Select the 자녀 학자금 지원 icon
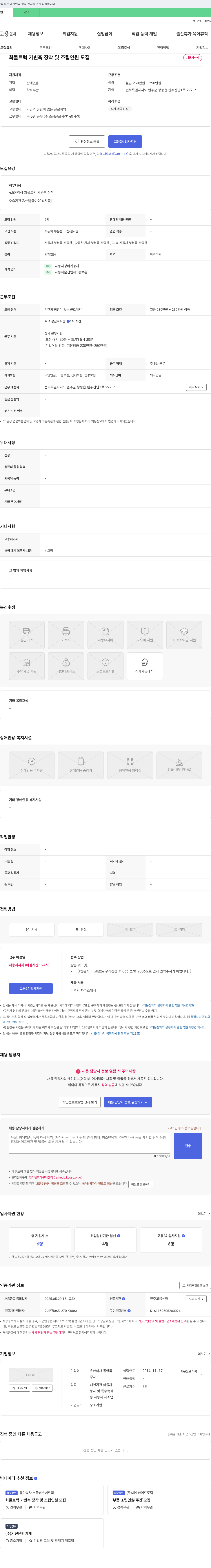The width and height of the screenshot is (211, 1568). tap(184, 635)
